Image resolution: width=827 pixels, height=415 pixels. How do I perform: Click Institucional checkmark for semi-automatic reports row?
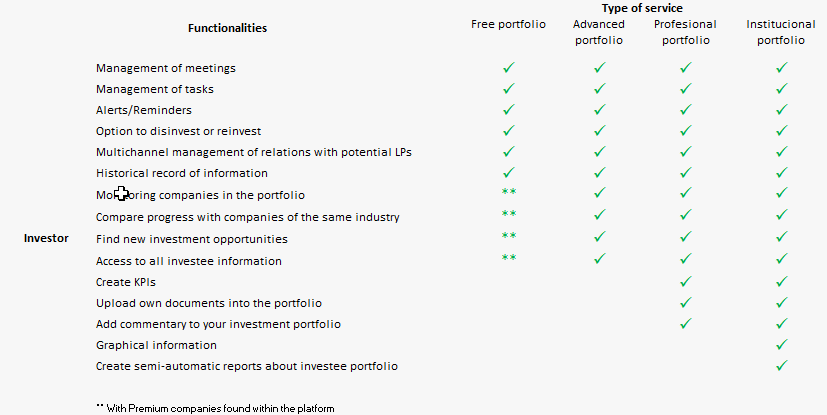pos(781,366)
